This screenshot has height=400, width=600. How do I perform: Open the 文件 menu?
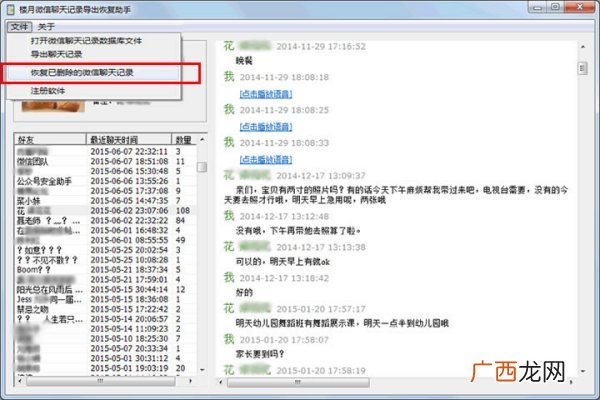[19, 26]
